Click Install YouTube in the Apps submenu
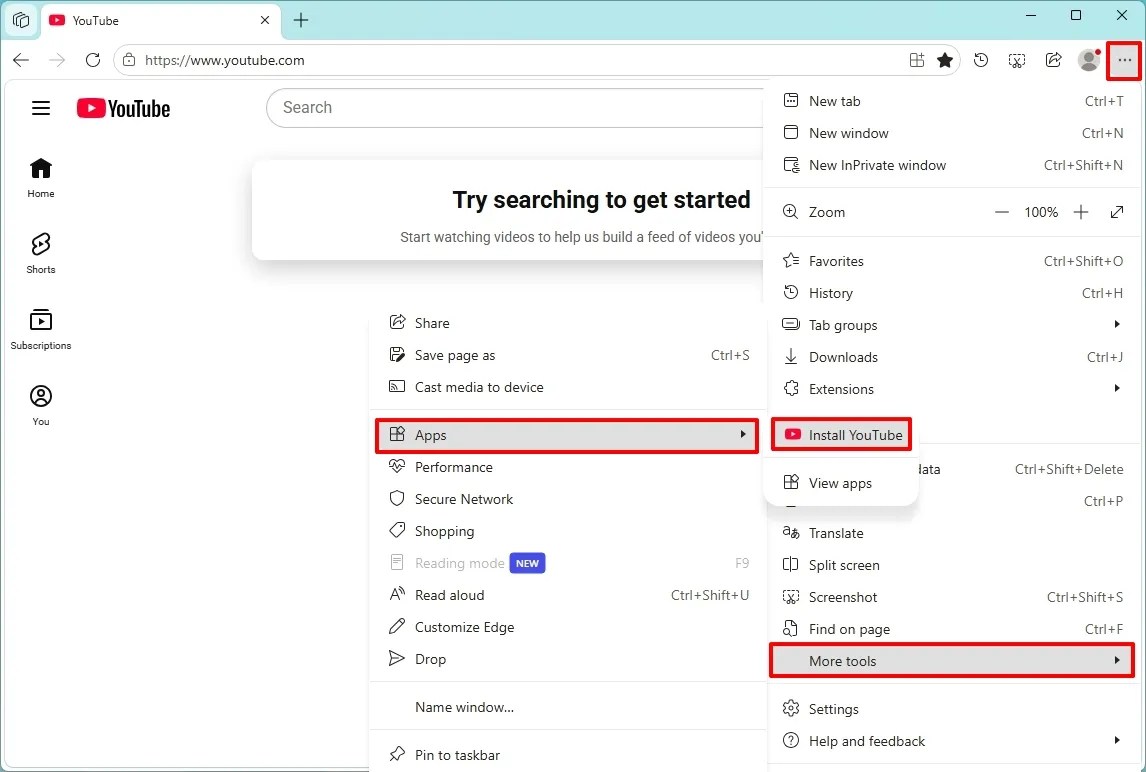Screen dimensions: 1146x772 click(841, 435)
